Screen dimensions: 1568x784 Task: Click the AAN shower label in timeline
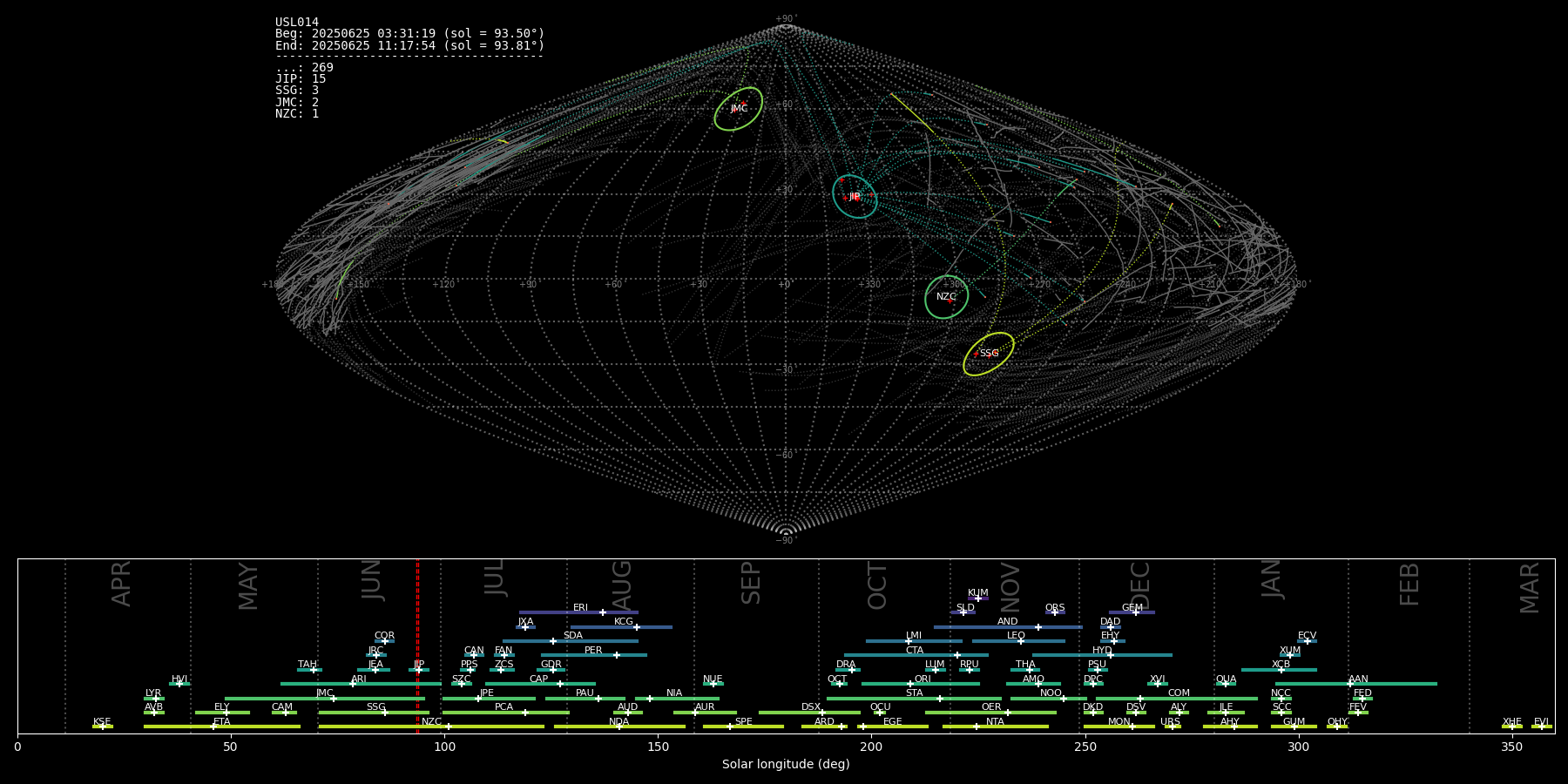point(1358,679)
